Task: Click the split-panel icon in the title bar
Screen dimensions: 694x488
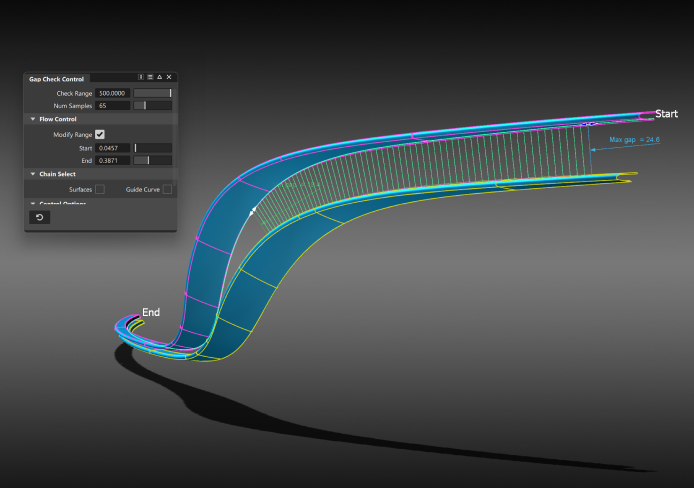Action: [141, 77]
